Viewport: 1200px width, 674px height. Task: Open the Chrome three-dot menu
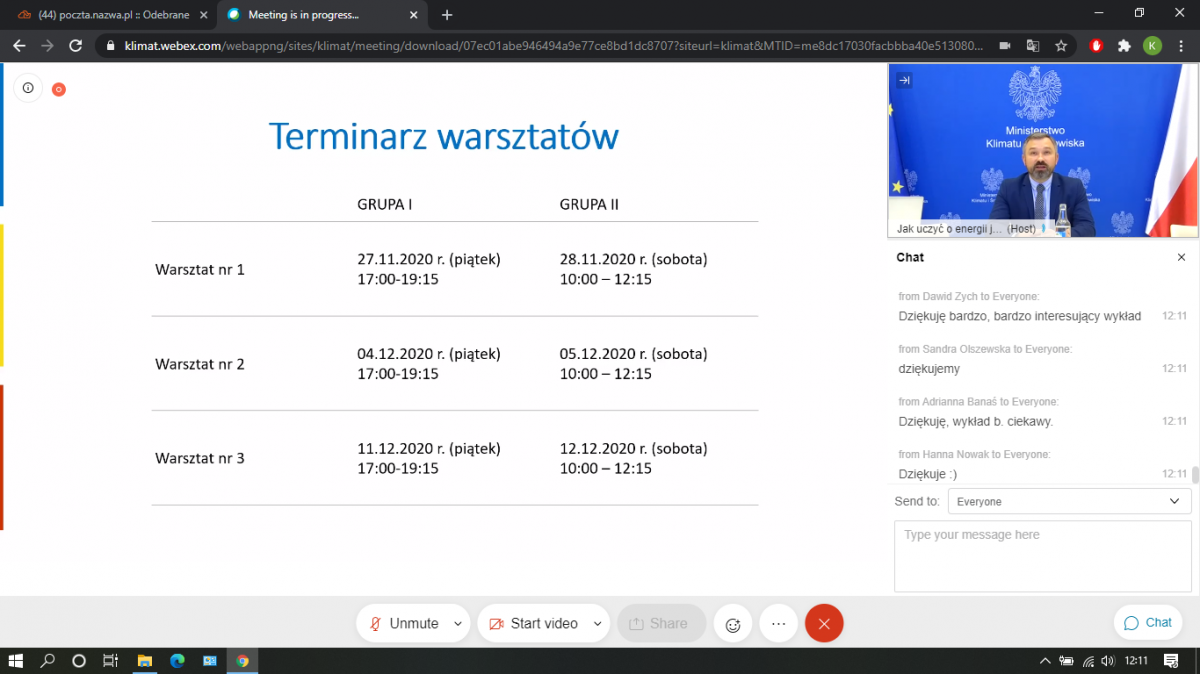(1181, 46)
